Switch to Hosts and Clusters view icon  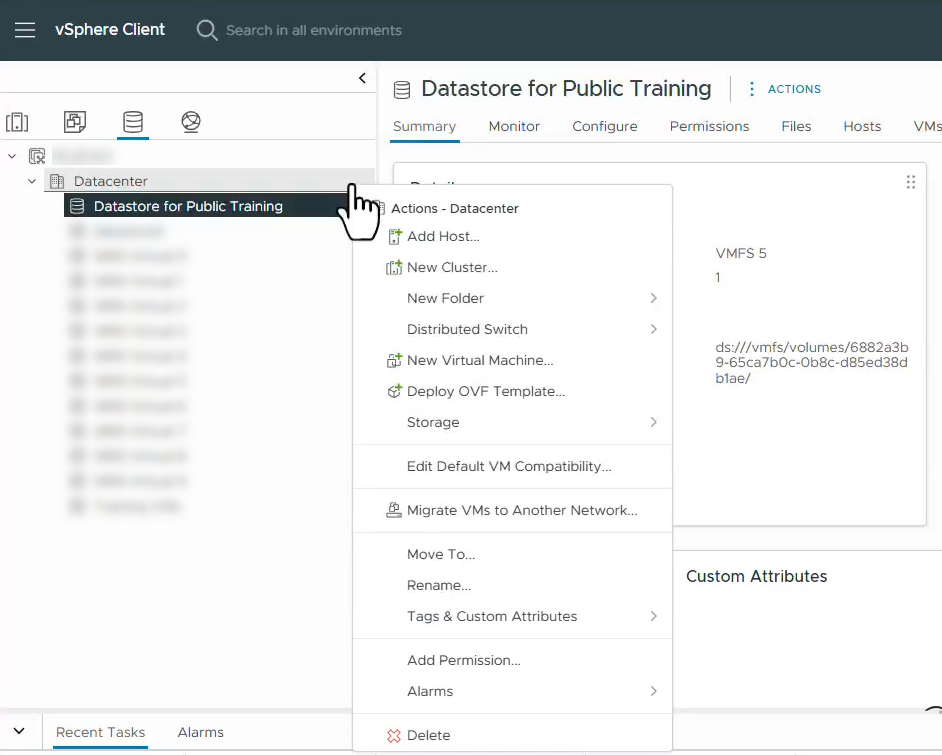click(x=17, y=122)
